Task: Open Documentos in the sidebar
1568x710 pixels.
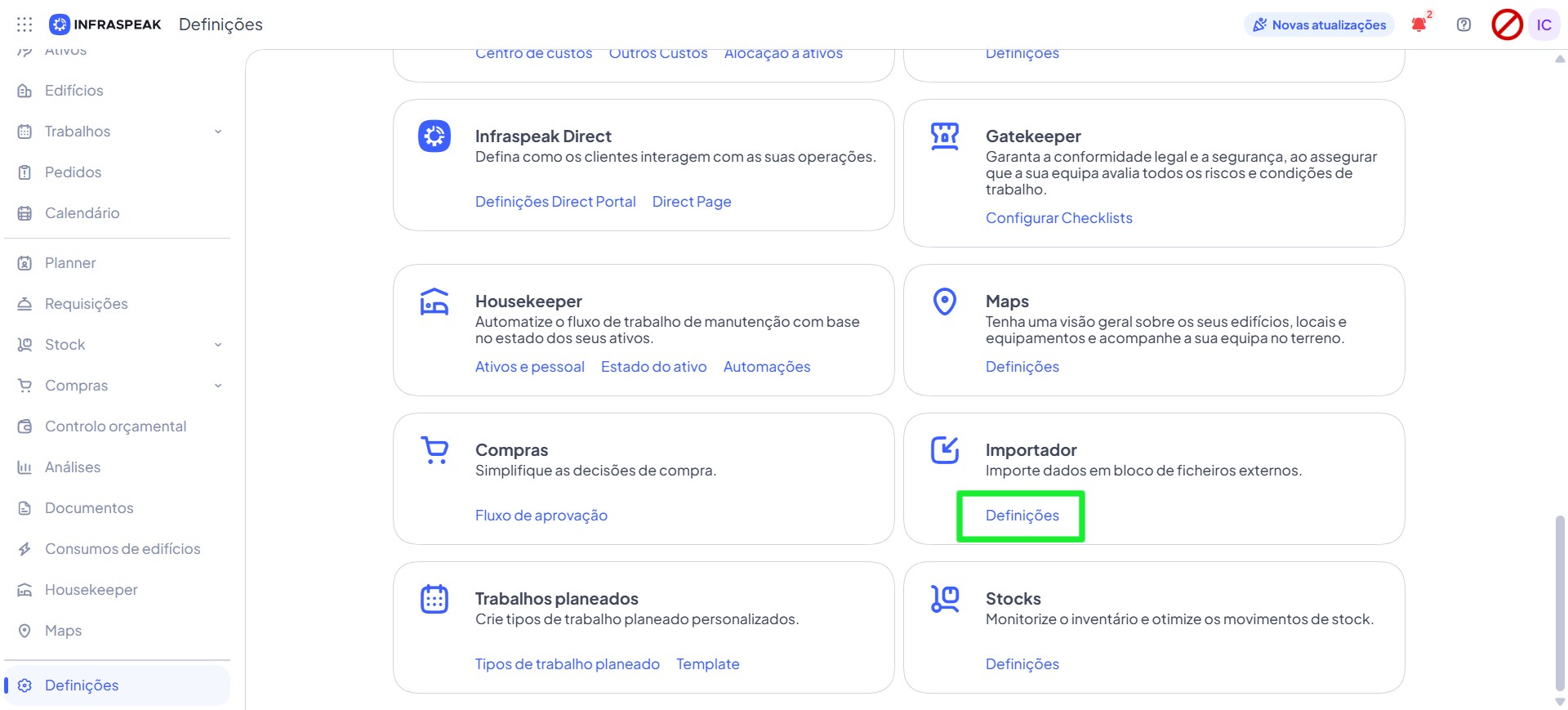Action: click(89, 508)
